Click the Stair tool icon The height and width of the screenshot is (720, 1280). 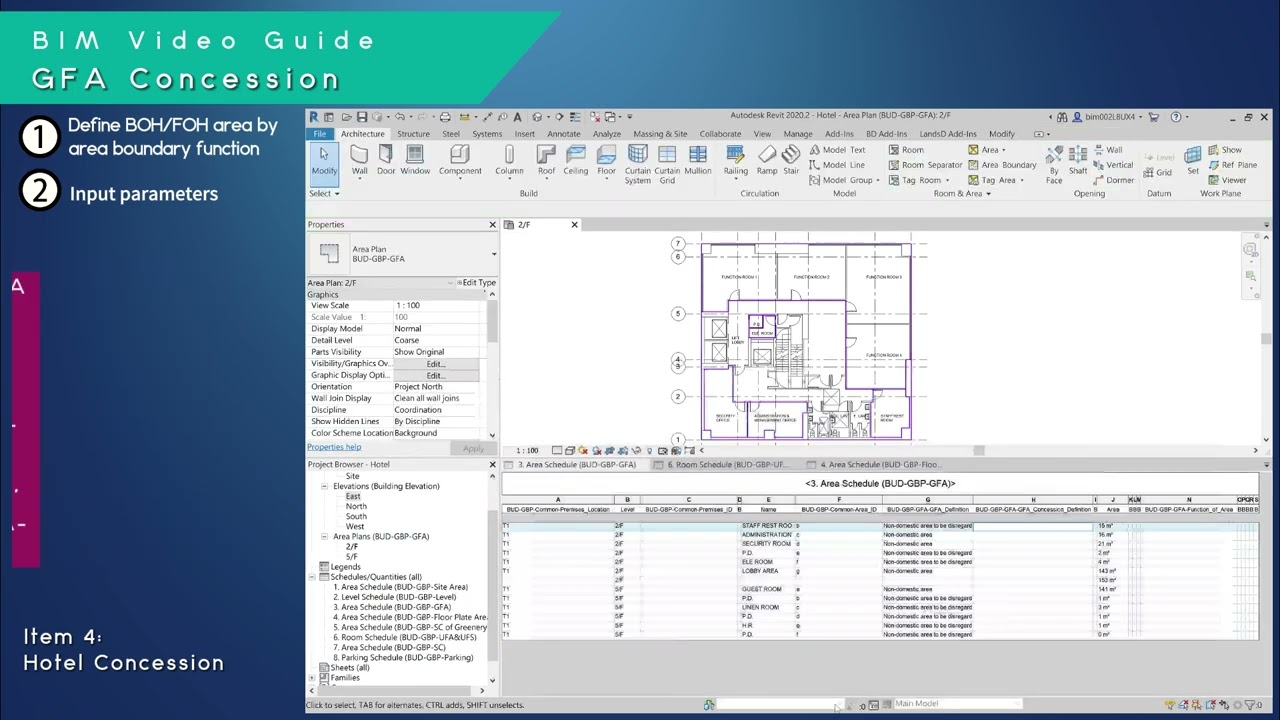[791, 160]
